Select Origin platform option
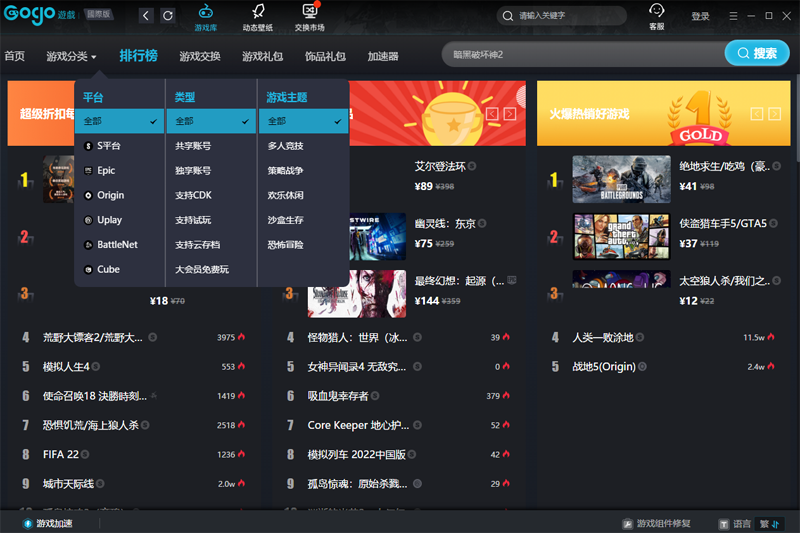Screen dimensions: 800x533 119,195
